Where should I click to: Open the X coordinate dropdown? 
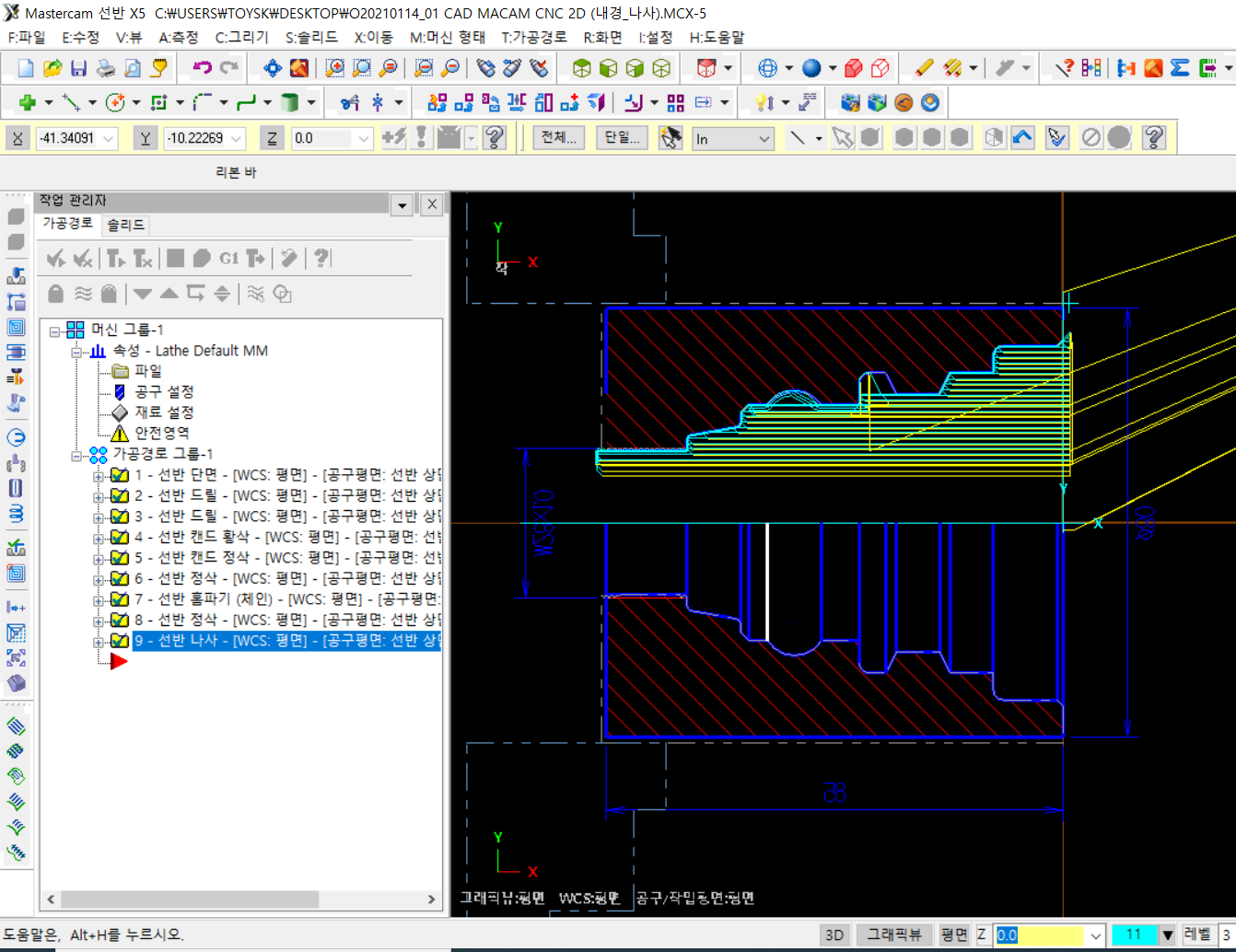pyautogui.click(x=109, y=139)
